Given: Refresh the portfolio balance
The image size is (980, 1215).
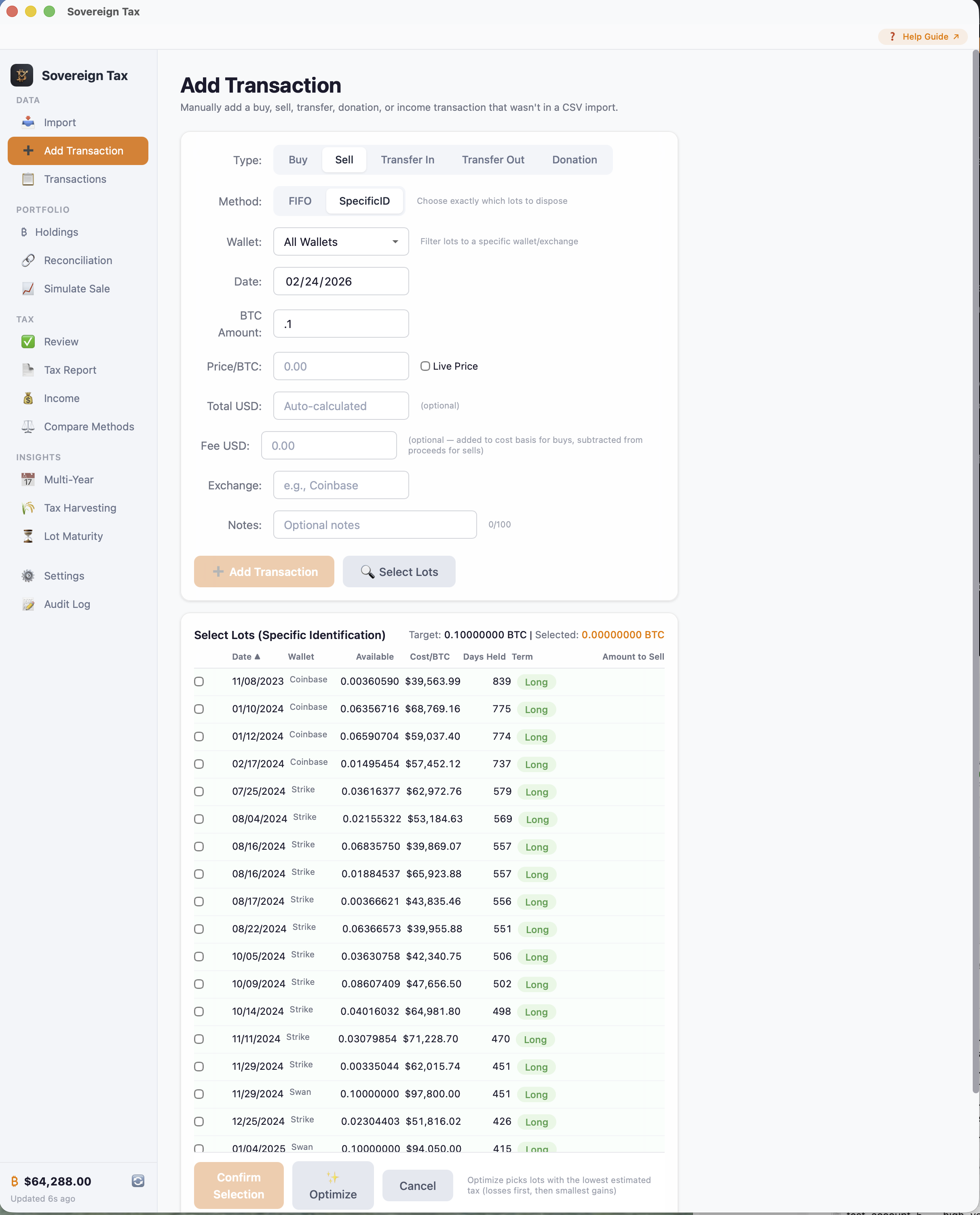Looking at the screenshot, I should click(x=138, y=1181).
